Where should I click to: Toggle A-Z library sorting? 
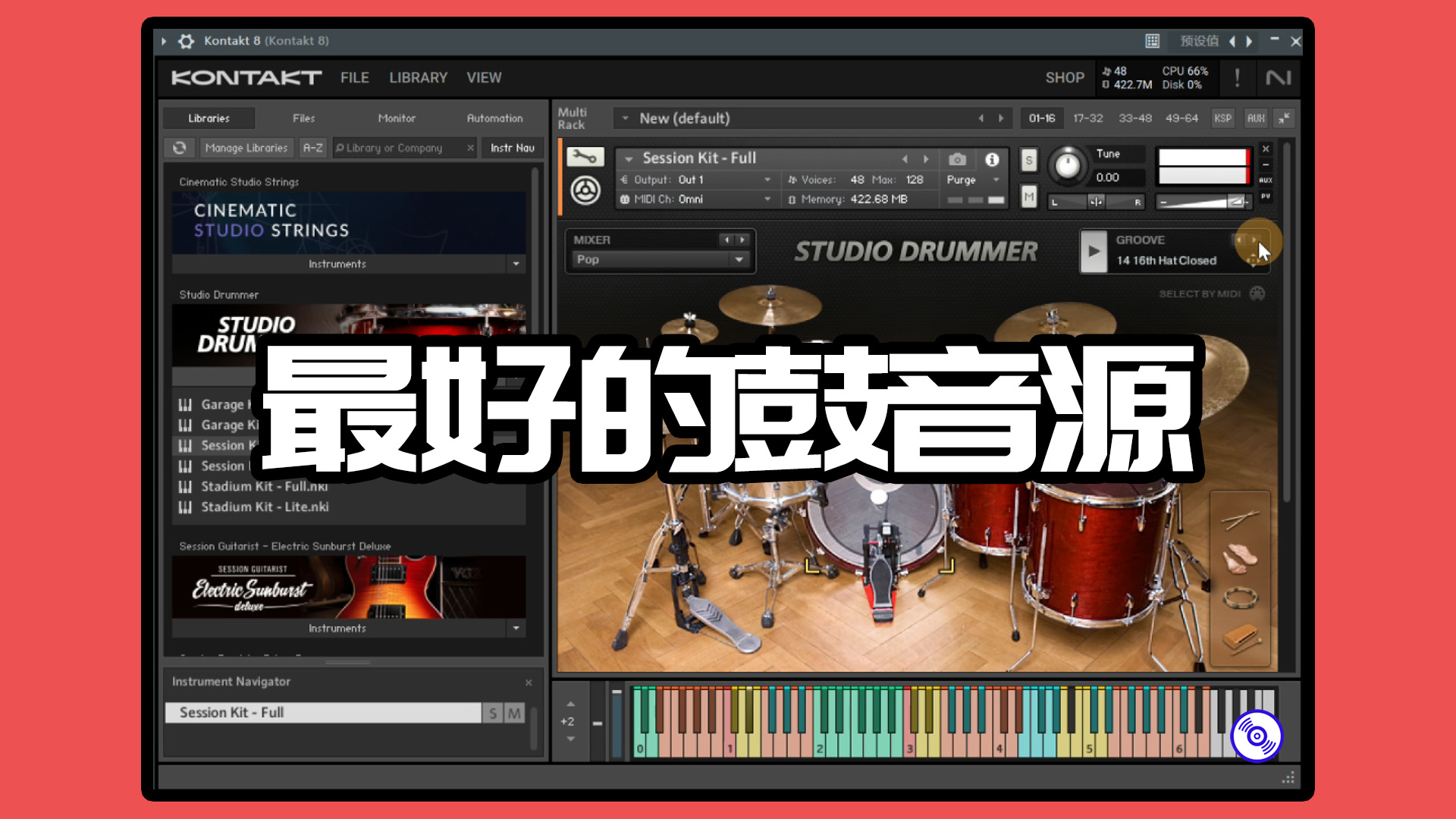313,148
